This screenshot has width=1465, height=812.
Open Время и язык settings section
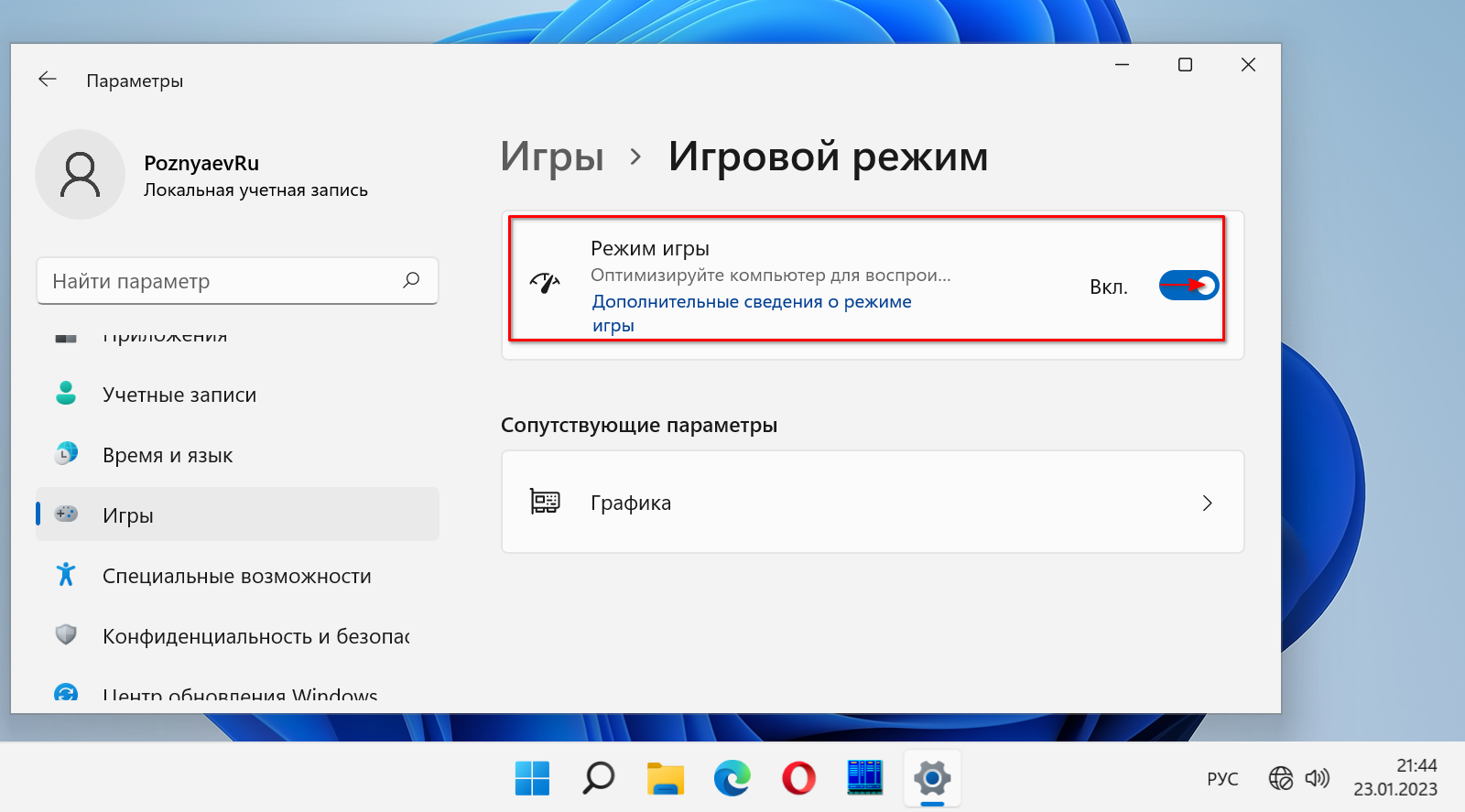pos(168,455)
